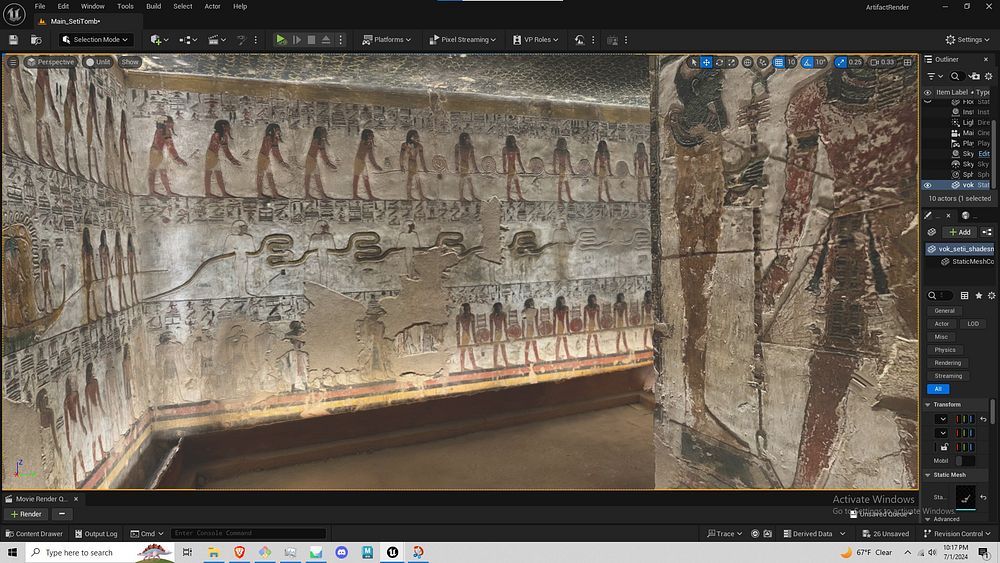Click the Render button

25,514
